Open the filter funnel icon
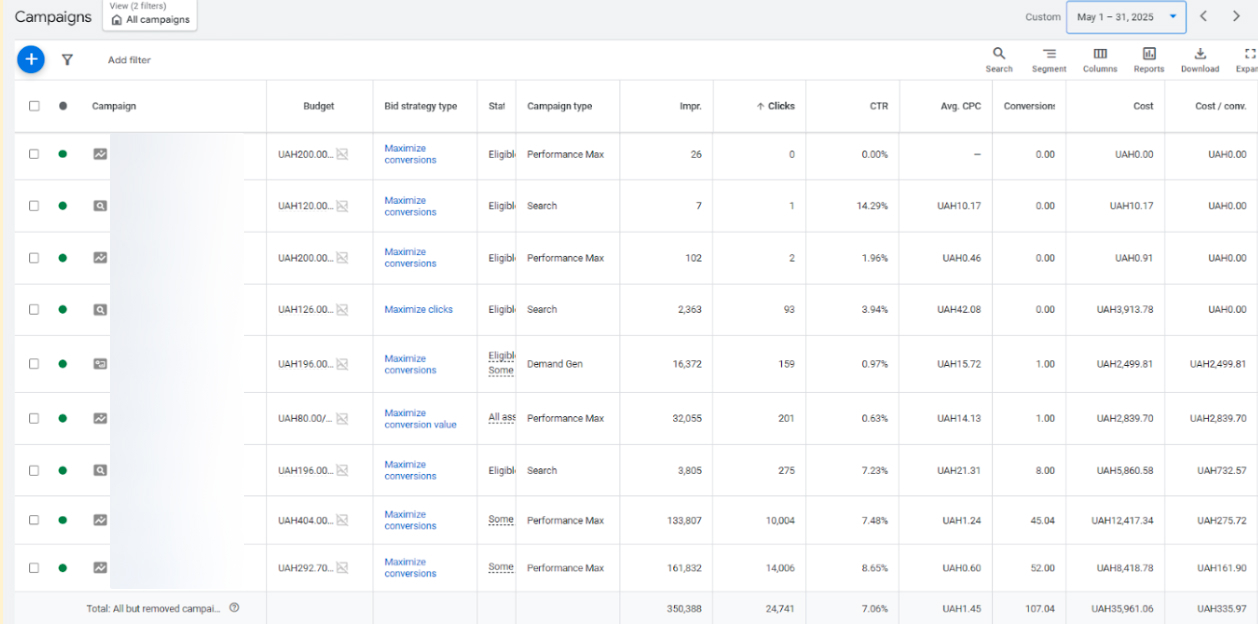Screen dimensions: 1258x624 (67, 60)
